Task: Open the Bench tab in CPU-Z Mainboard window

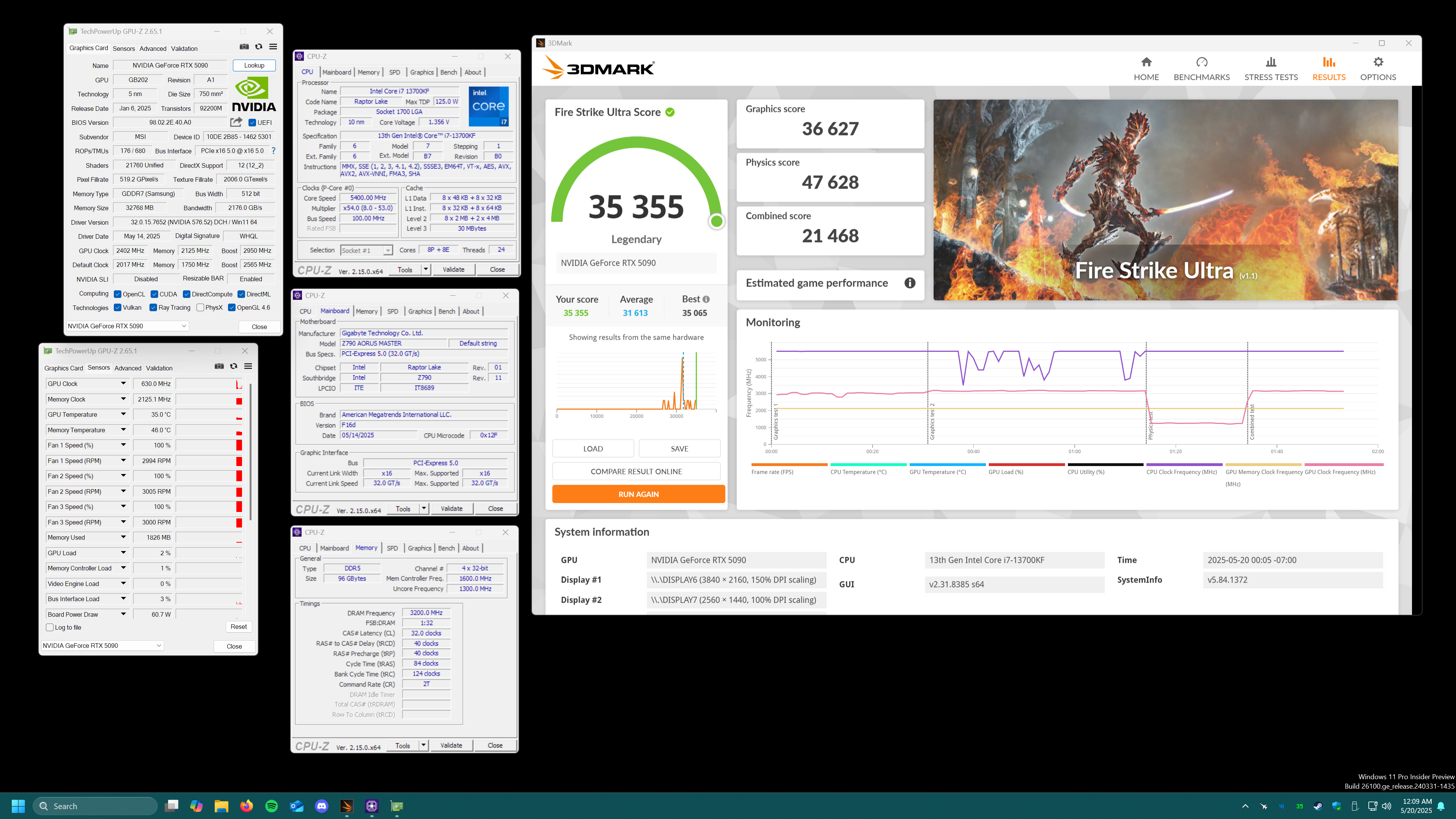Action: point(447,312)
